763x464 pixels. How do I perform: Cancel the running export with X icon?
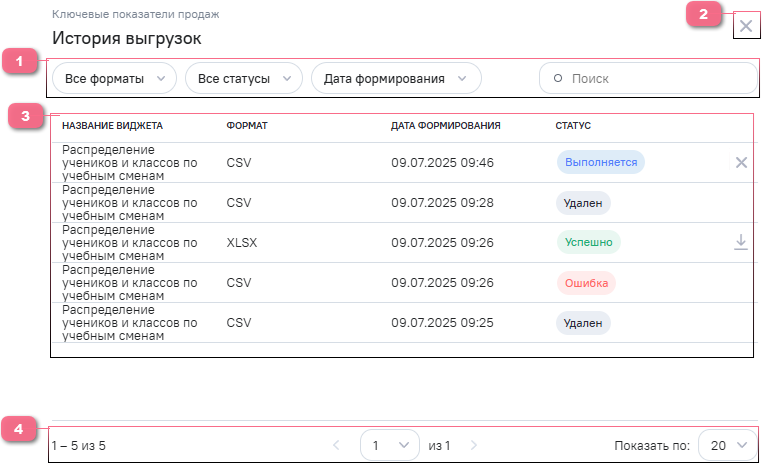pyautogui.click(x=741, y=162)
